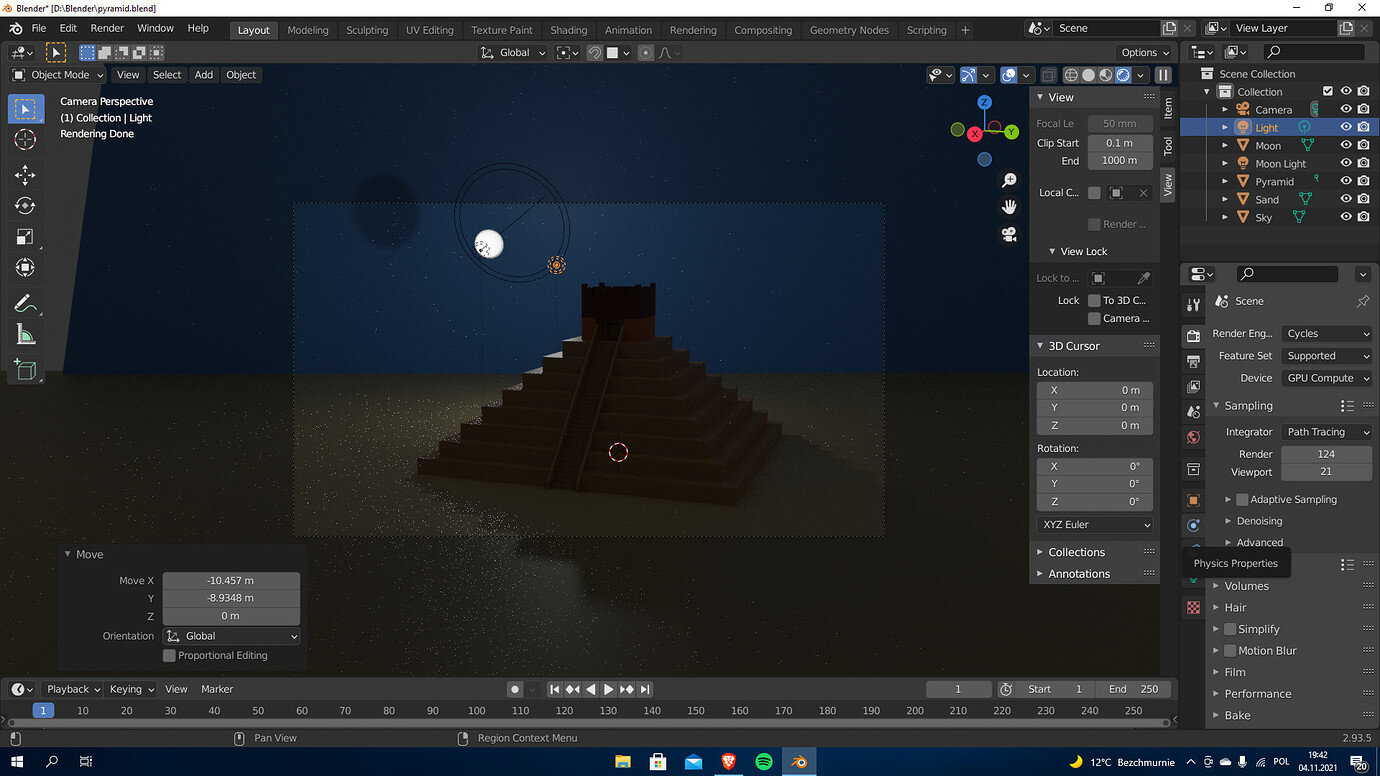The image size is (1380, 776).
Task: Switch to the Shading workspace tab
Action: pyautogui.click(x=569, y=30)
